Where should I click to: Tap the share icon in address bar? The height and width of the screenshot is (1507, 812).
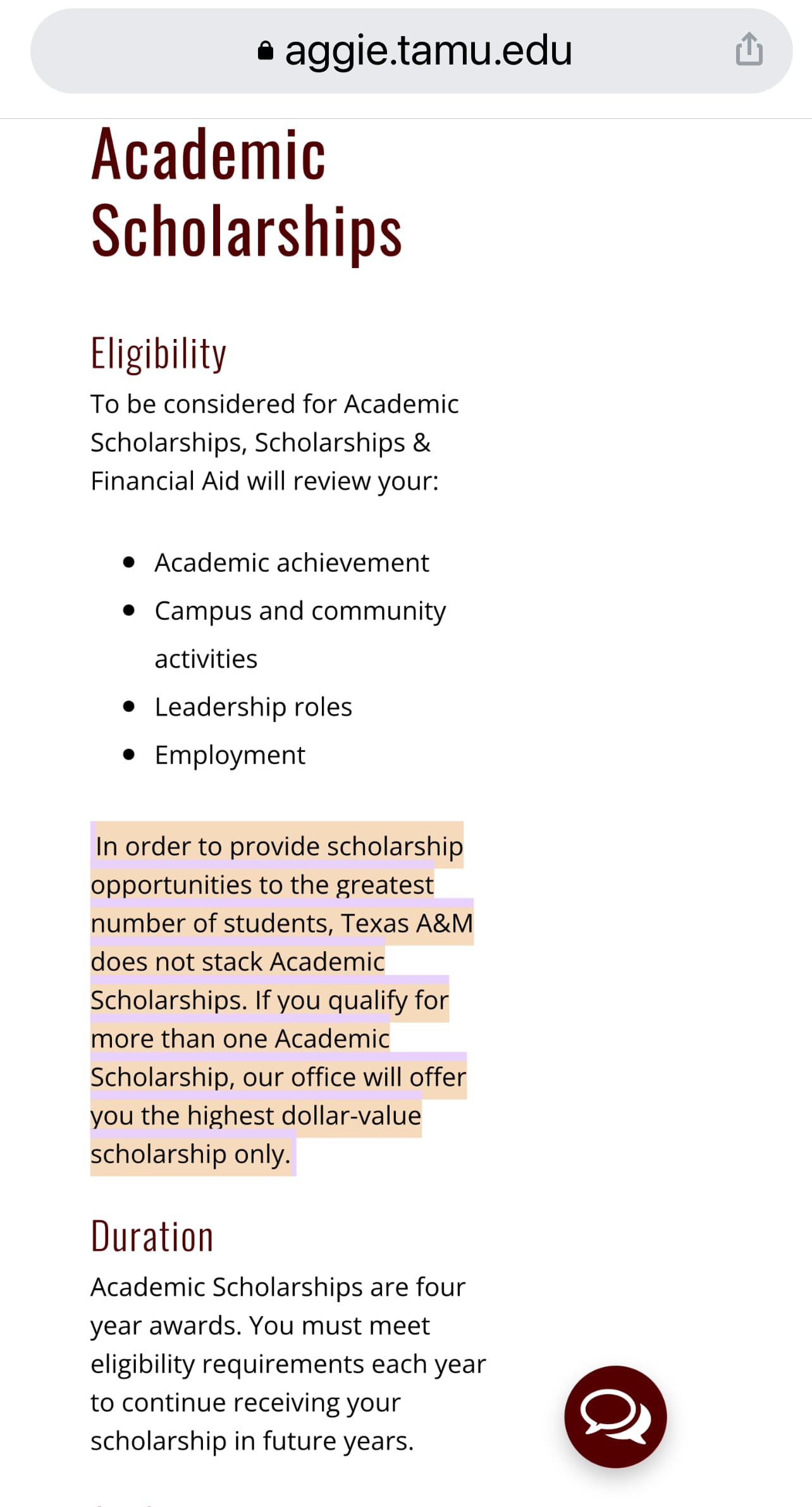pyautogui.click(x=749, y=49)
